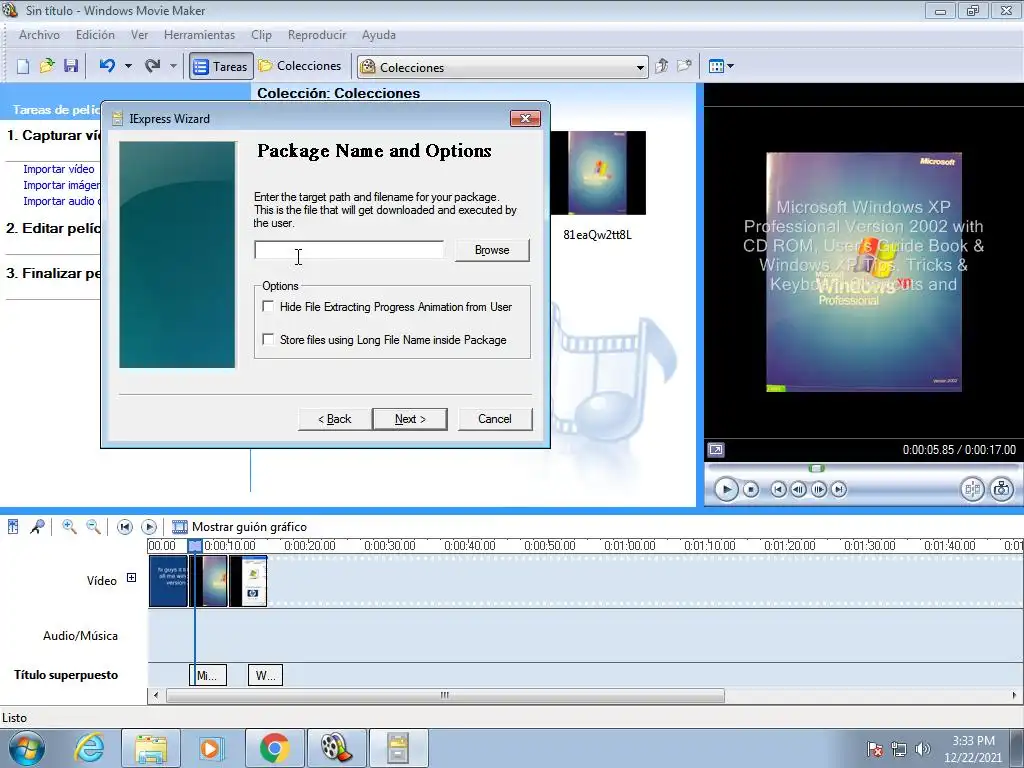Viewport: 1024px width, 768px height.
Task: Step to the next frame
Action: click(819, 489)
